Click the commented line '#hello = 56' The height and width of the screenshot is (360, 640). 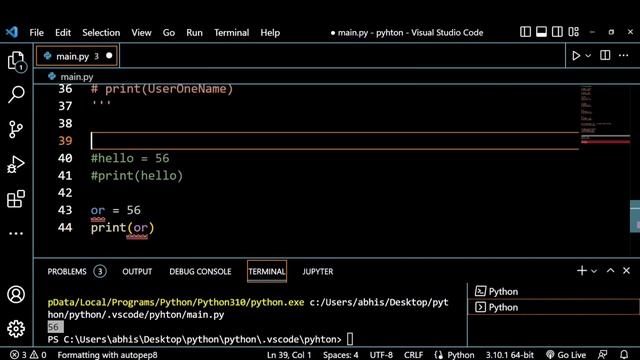click(130, 158)
